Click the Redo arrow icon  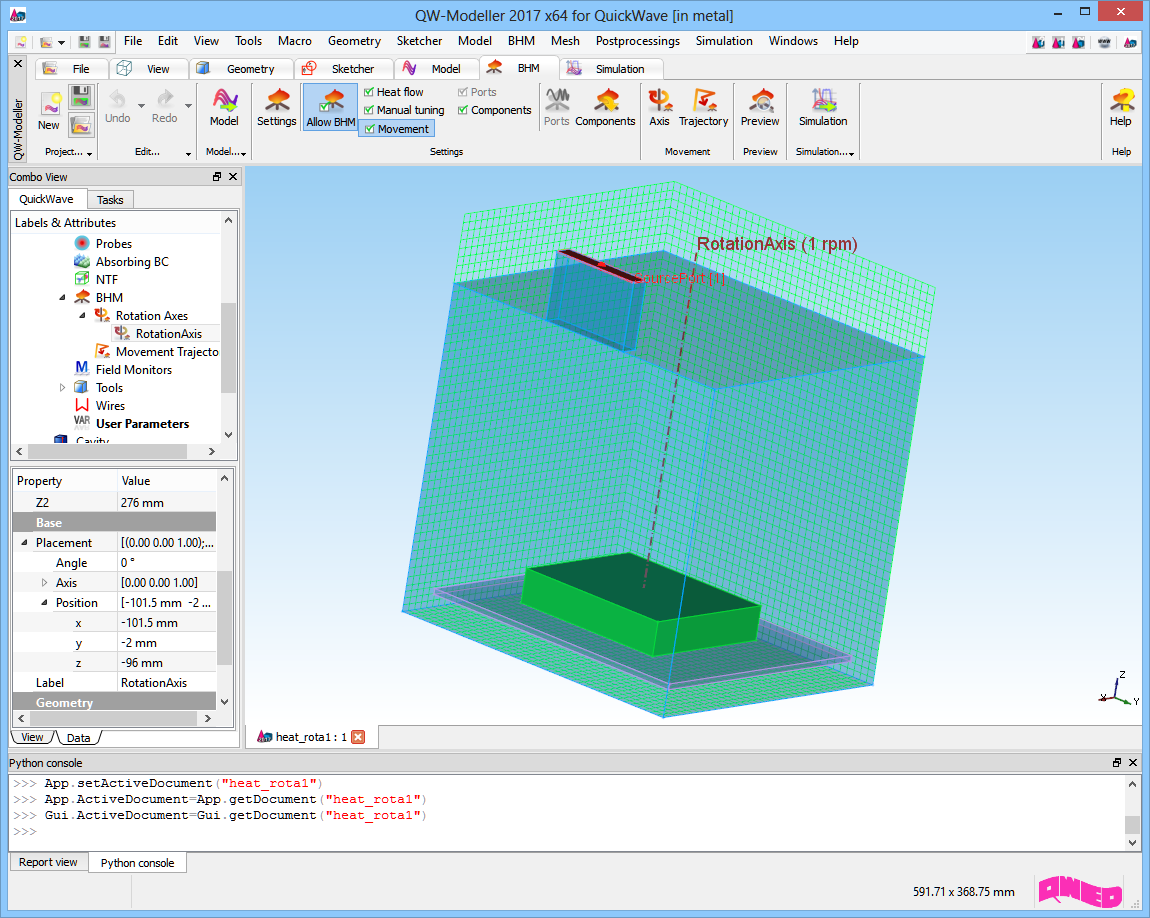click(x=165, y=99)
